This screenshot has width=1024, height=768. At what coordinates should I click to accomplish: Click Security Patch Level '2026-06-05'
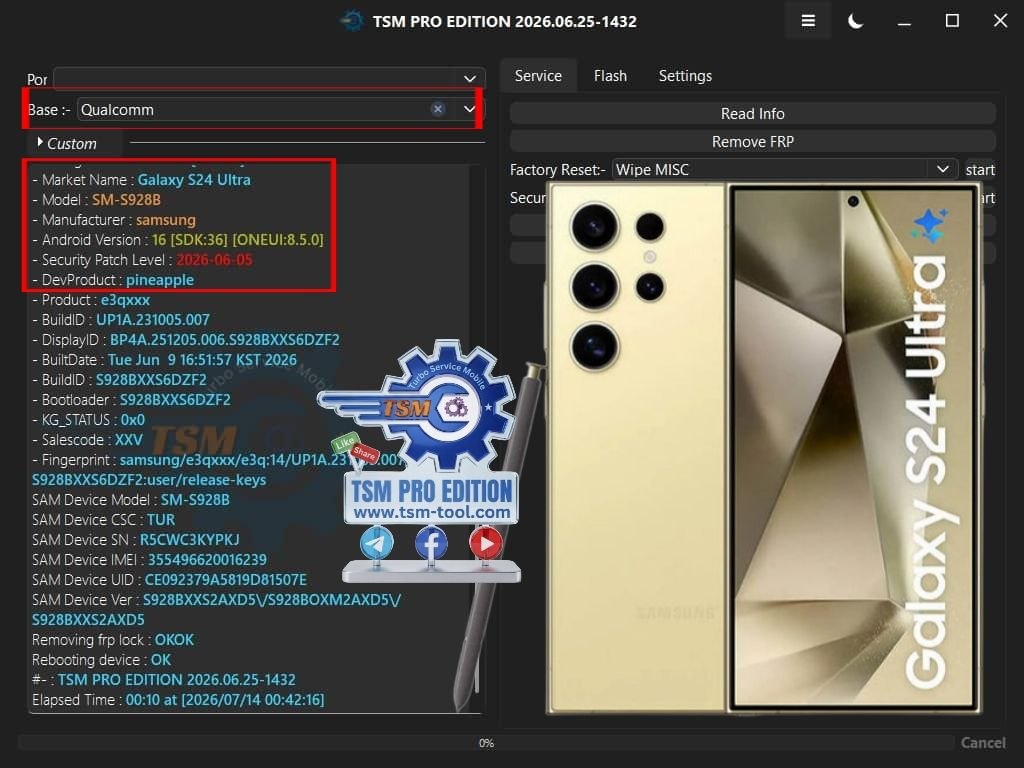(x=214, y=260)
